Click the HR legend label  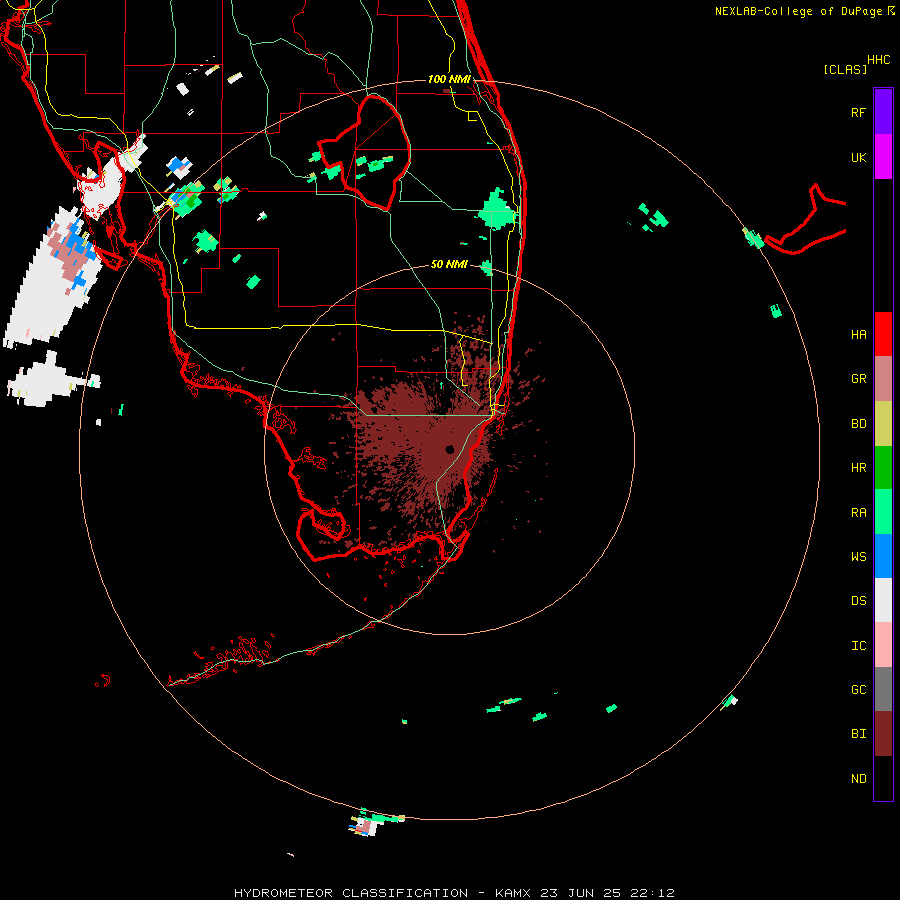pos(858,468)
